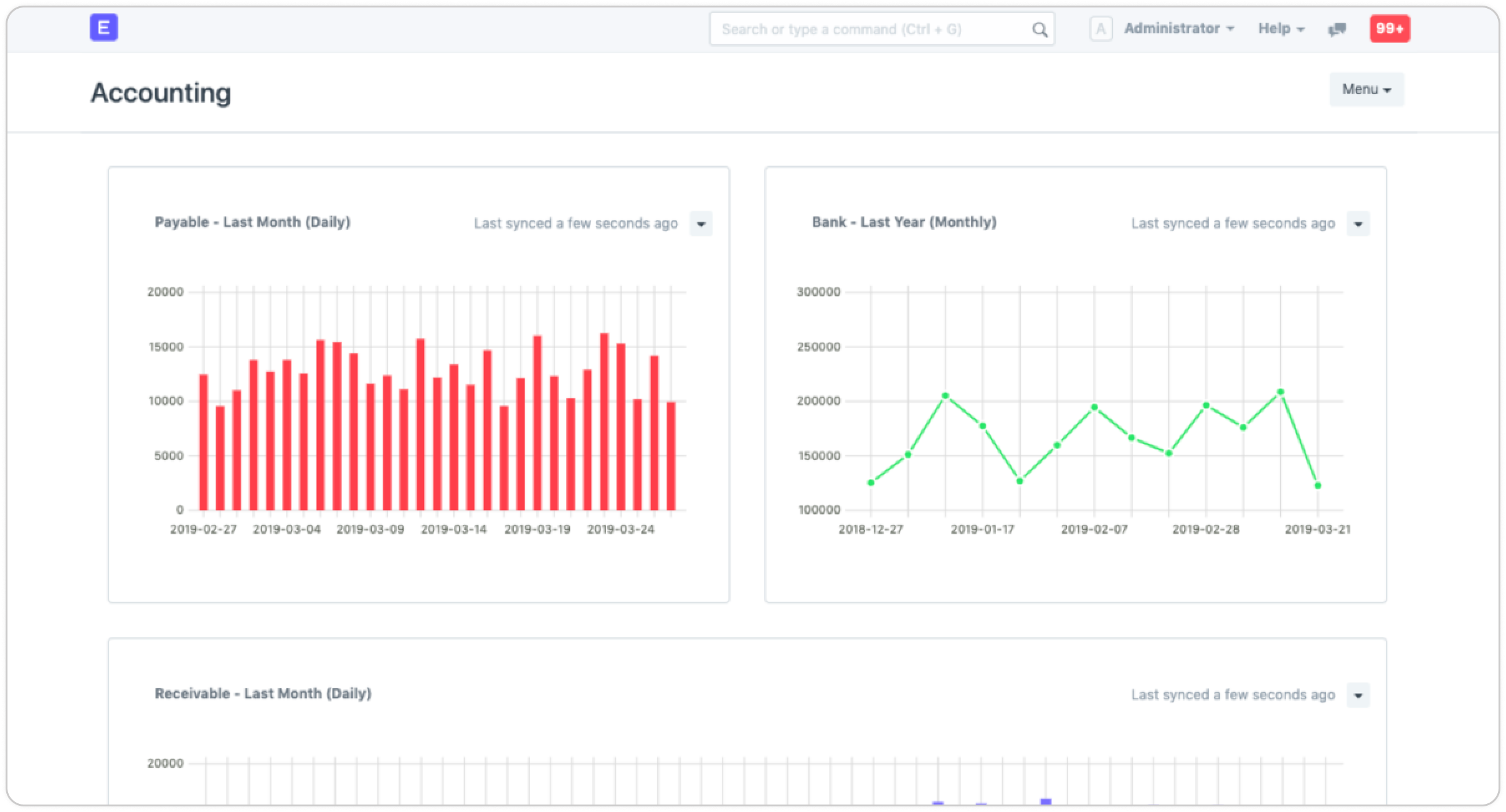The image size is (1506, 812).
Task: Click the 2019-03-04 label on Payable axis
Action: tap(287, 529)
